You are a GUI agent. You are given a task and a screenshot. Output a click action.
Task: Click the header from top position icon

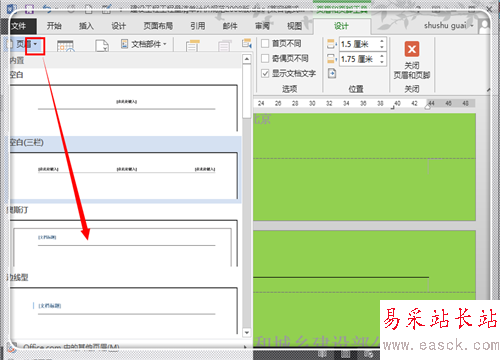pyautogui.click(x=331, y=44)
